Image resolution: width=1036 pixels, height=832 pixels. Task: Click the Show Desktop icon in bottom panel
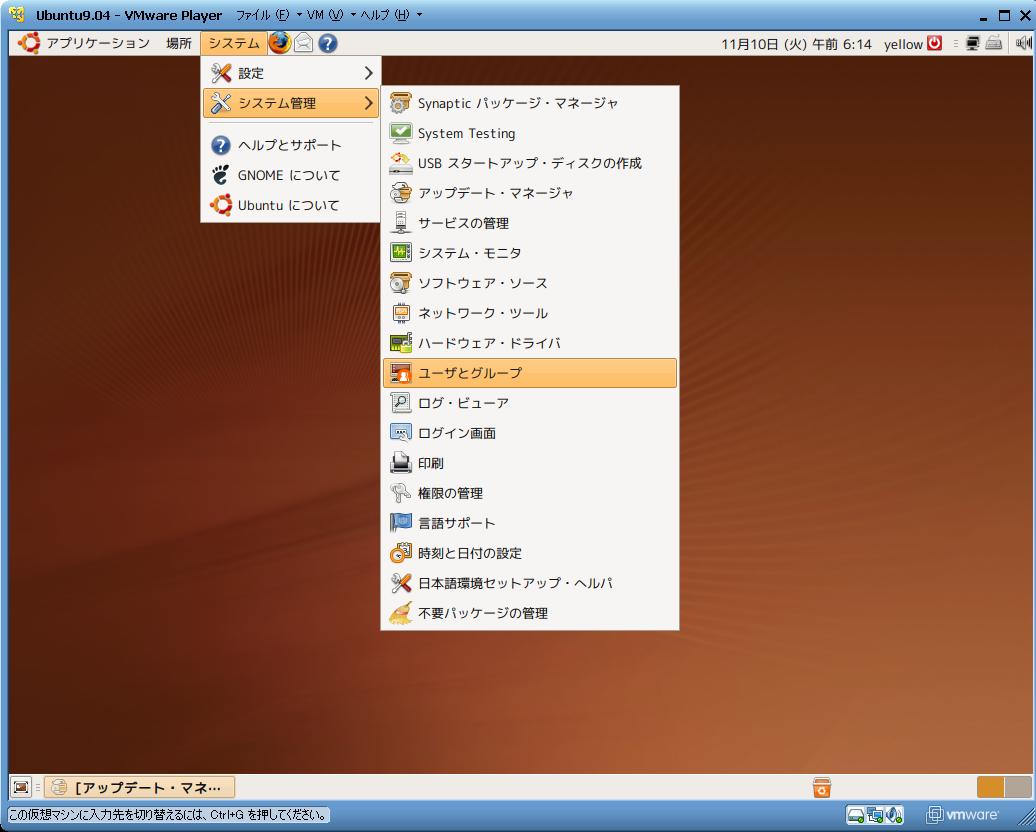21,787
